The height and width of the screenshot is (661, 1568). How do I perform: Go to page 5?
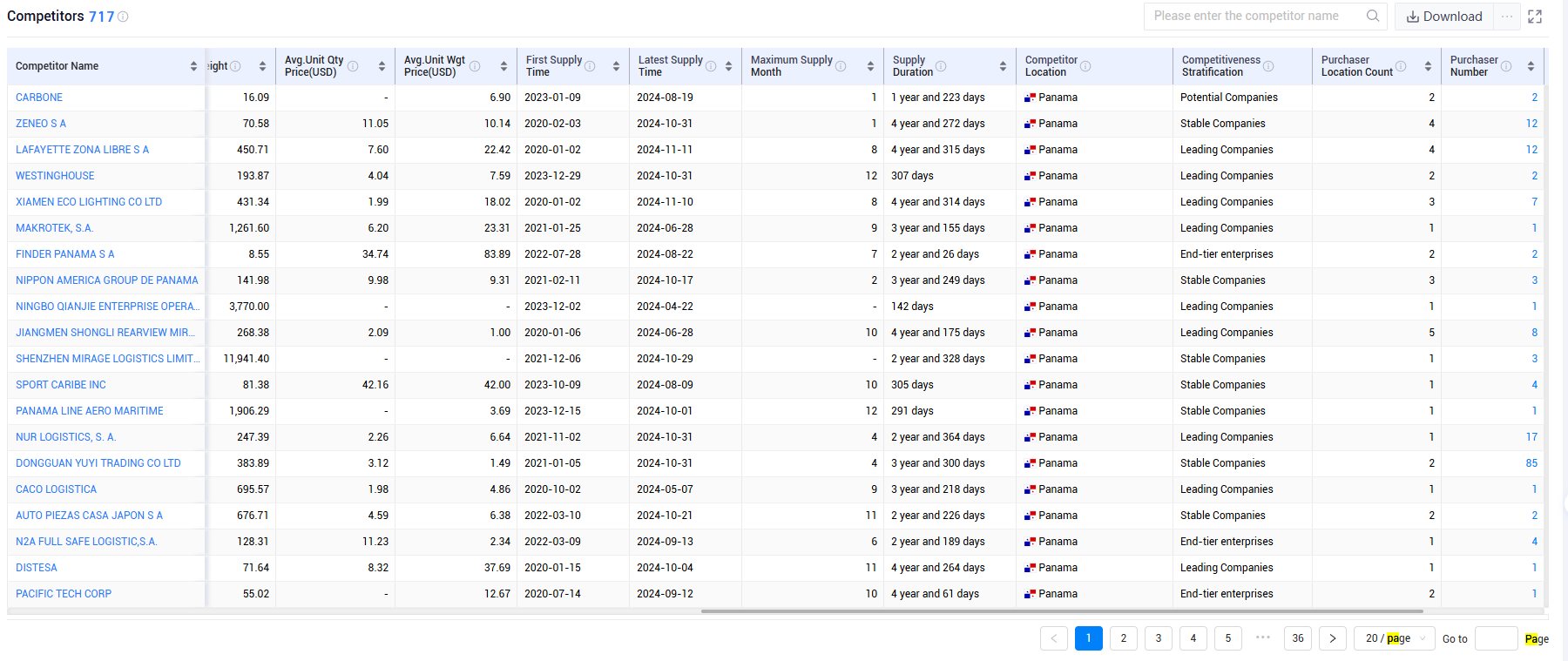[x=1228, y=638]
